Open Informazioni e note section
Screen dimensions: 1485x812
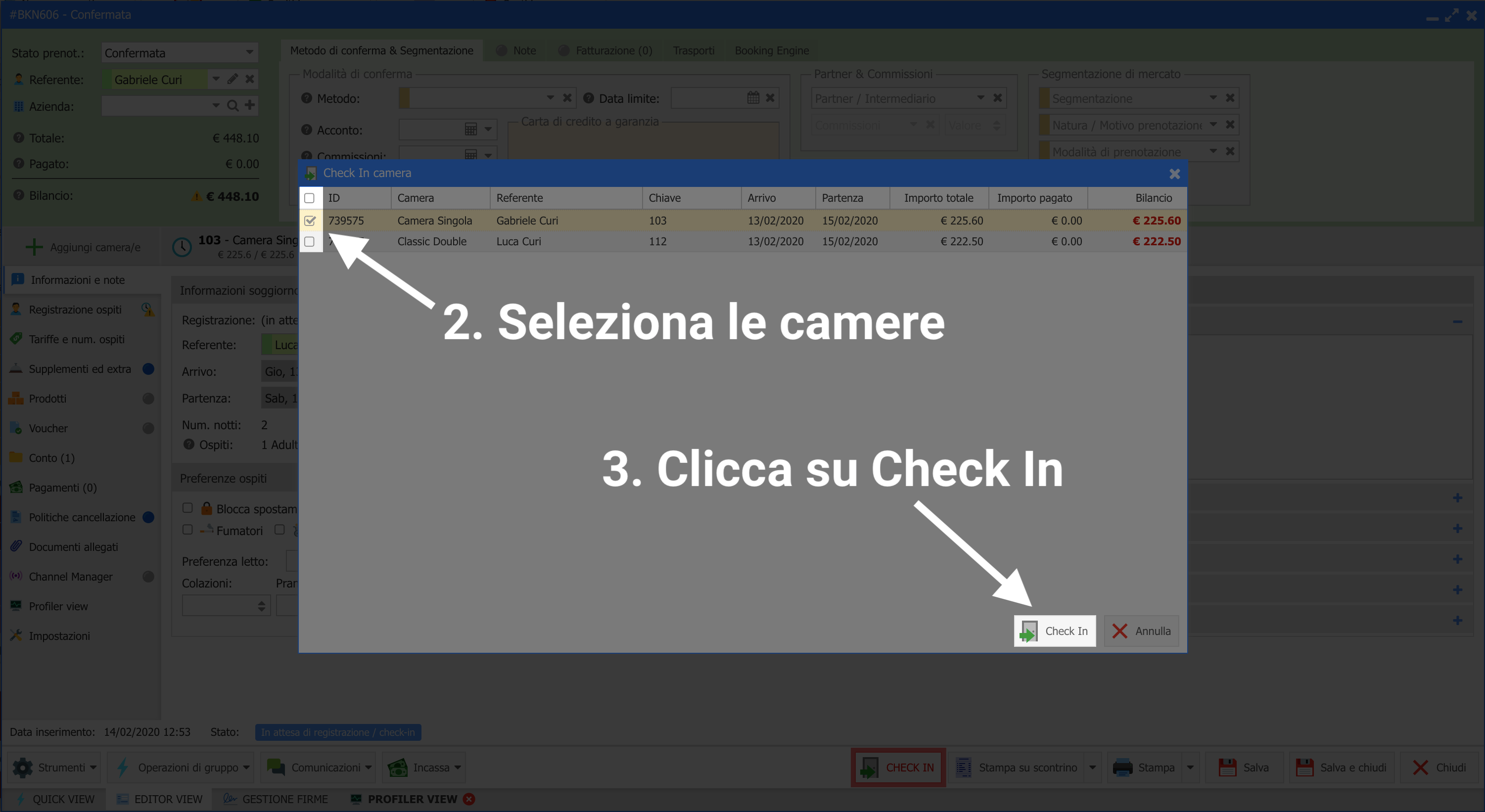tap(83, 279)
